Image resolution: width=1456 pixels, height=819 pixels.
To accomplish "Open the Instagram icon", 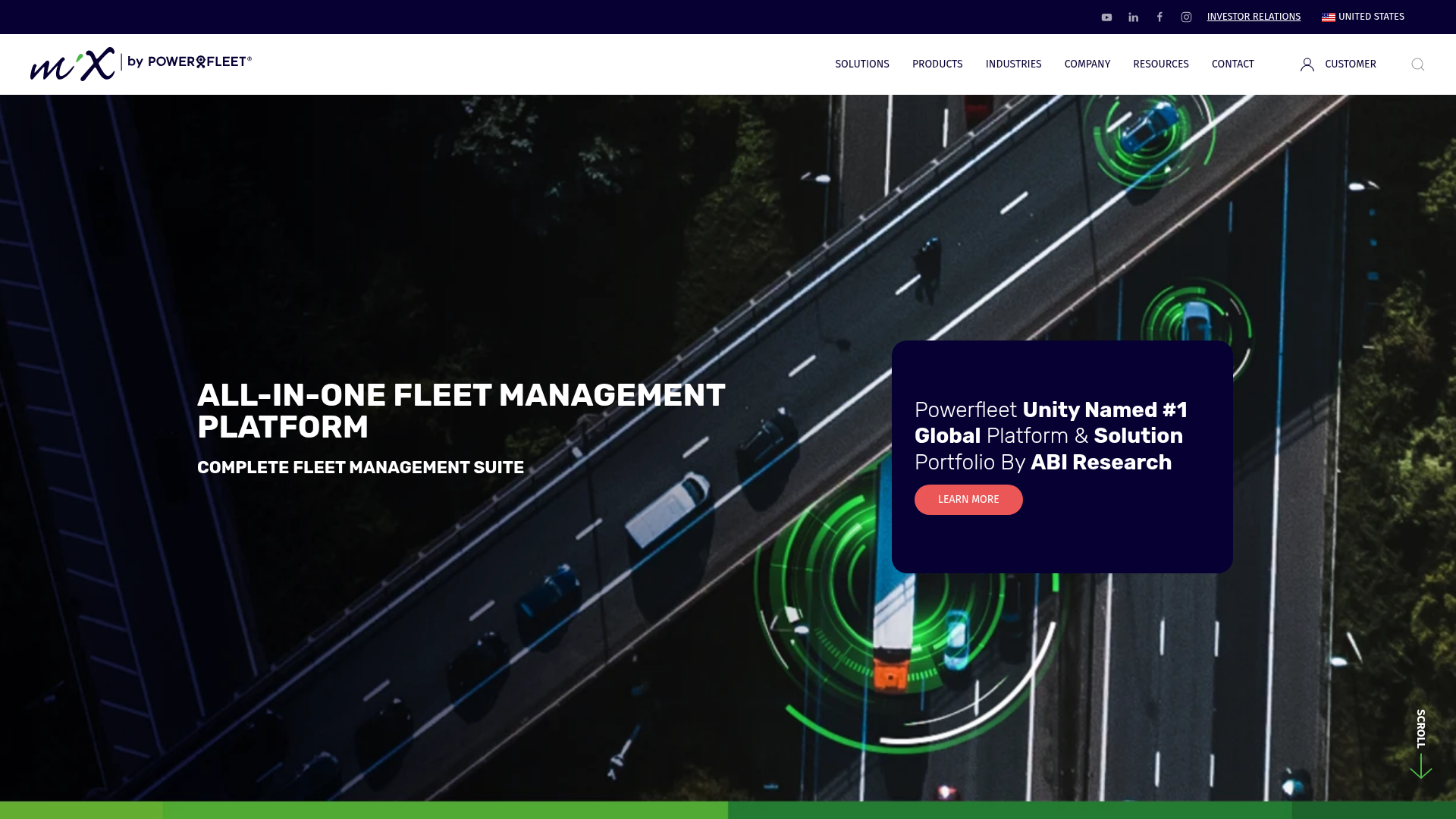I will [1186, 17].
